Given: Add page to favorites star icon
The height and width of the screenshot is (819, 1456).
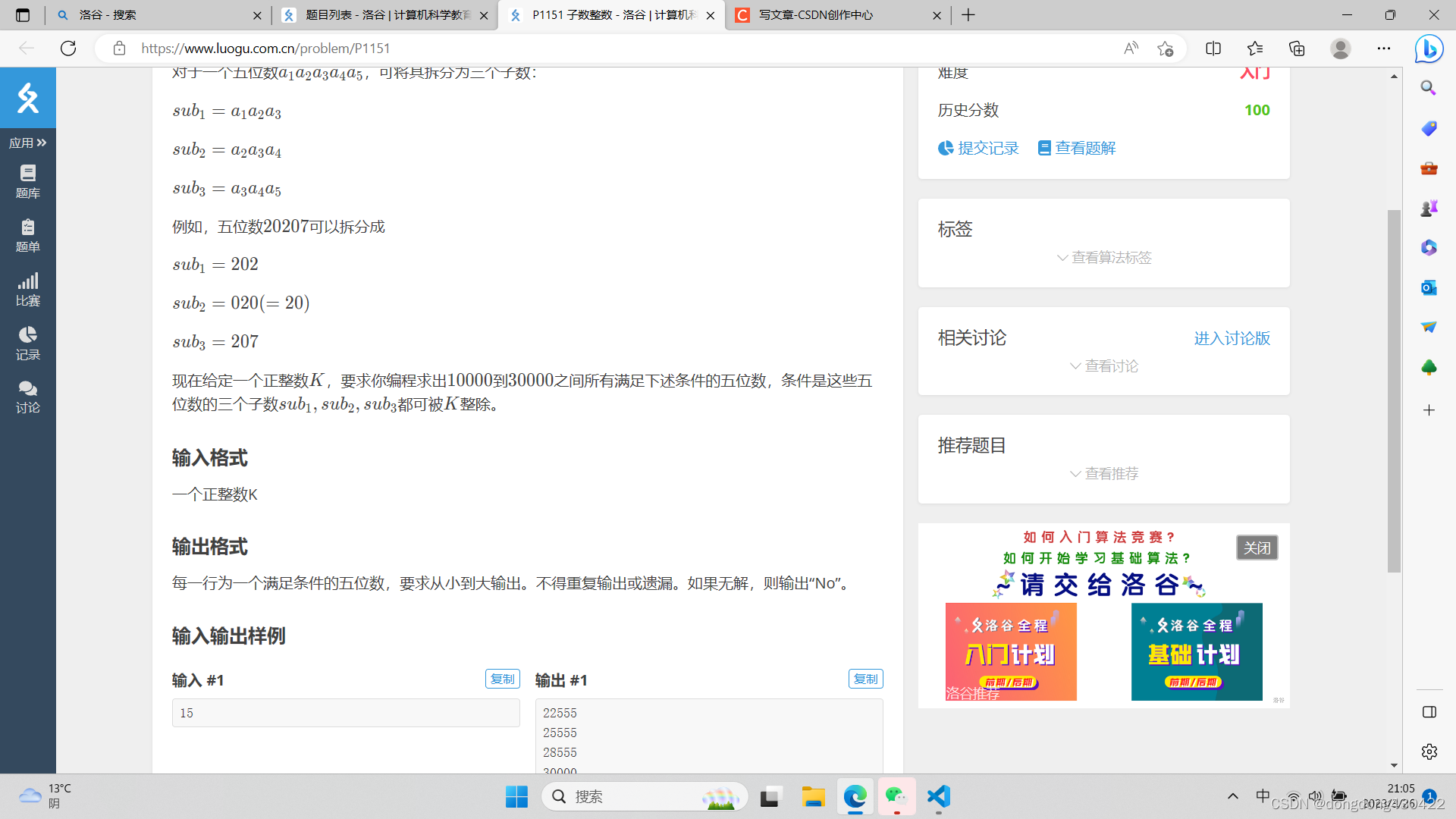Looking at the screenshot, I should point(1166,49).
